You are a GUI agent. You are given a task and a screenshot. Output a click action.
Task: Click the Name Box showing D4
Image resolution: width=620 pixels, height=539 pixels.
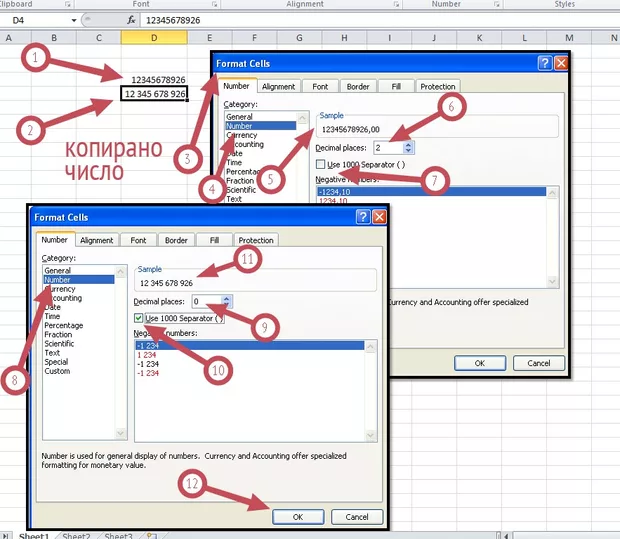[x=36, y=20]
